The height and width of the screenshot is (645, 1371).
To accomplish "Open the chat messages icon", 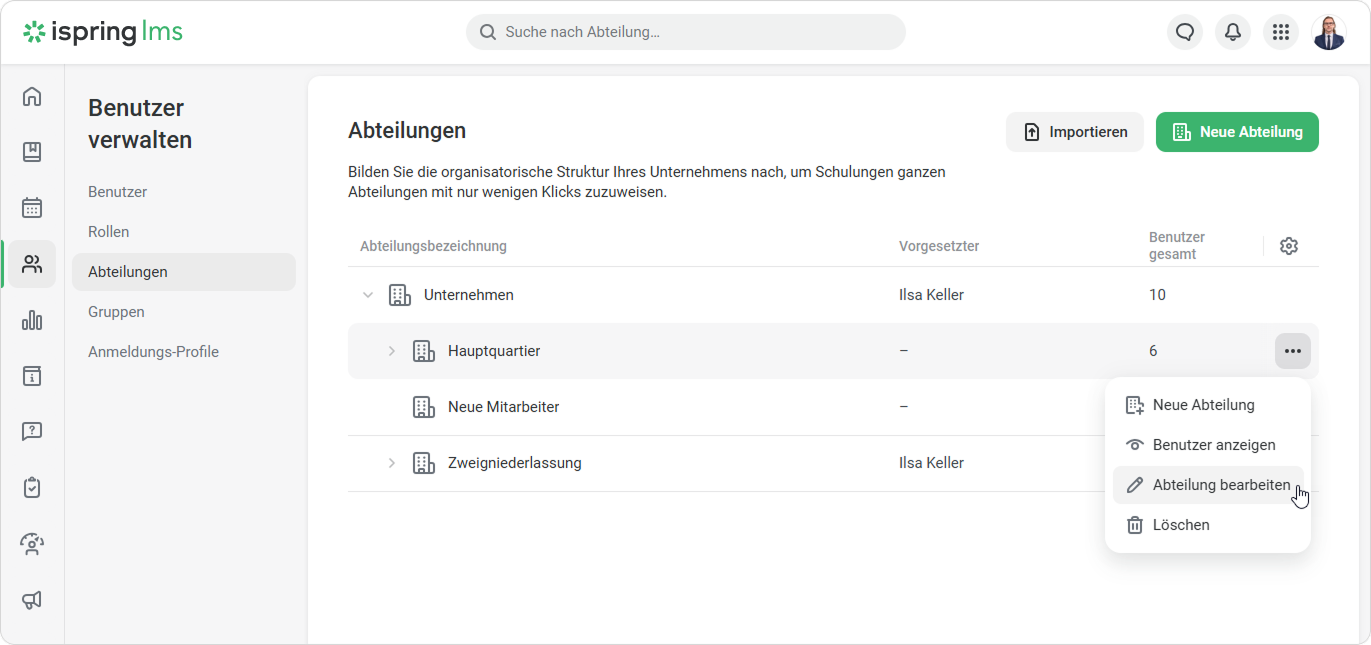I will (x=1185, y=32).
